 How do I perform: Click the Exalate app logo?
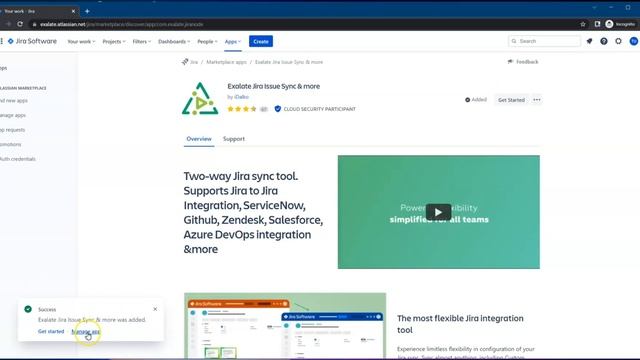point(200,98)
